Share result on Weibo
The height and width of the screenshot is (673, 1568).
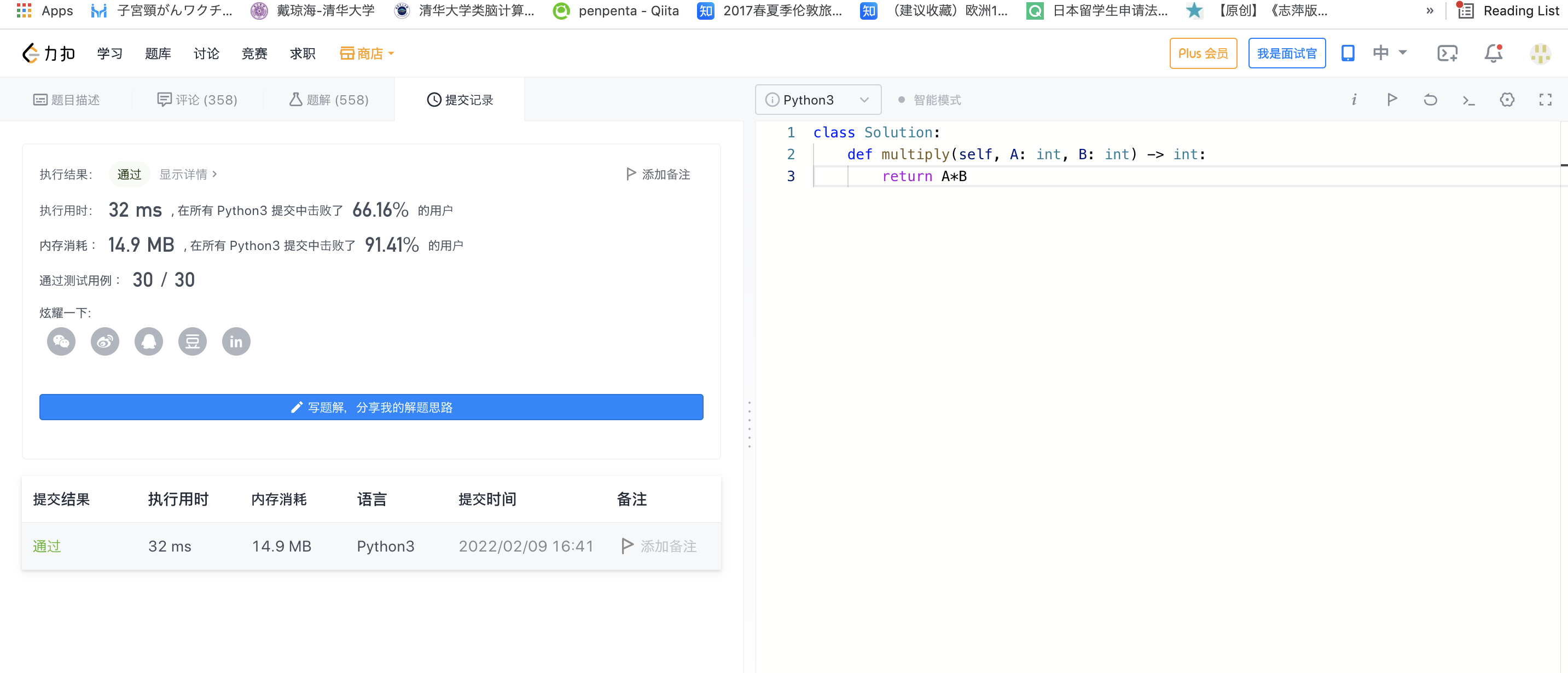pyautogui.click(x=105, y=341)
